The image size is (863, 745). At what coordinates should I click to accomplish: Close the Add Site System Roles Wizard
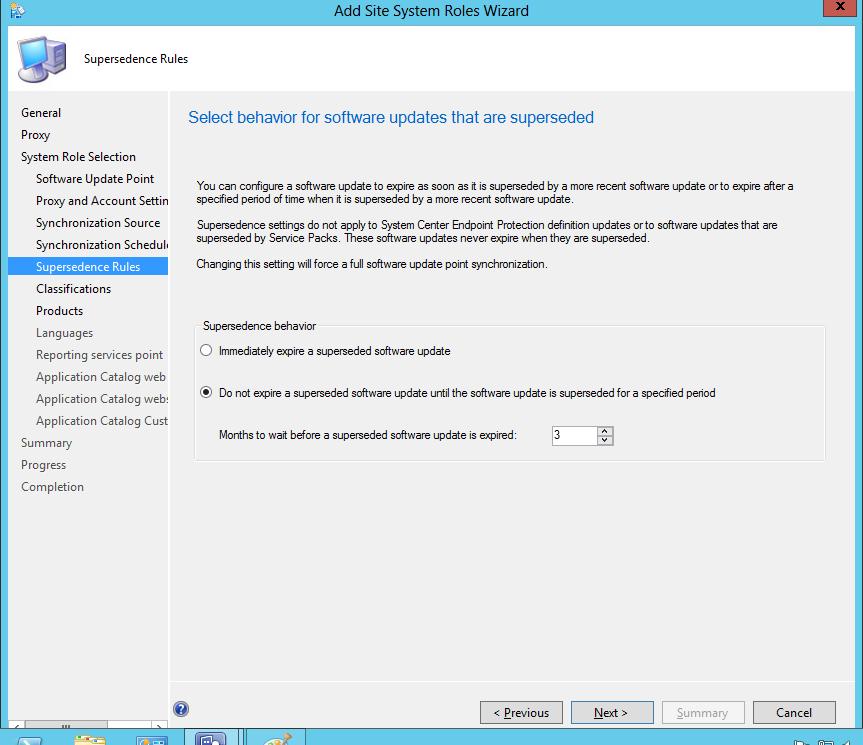point(840,7)
